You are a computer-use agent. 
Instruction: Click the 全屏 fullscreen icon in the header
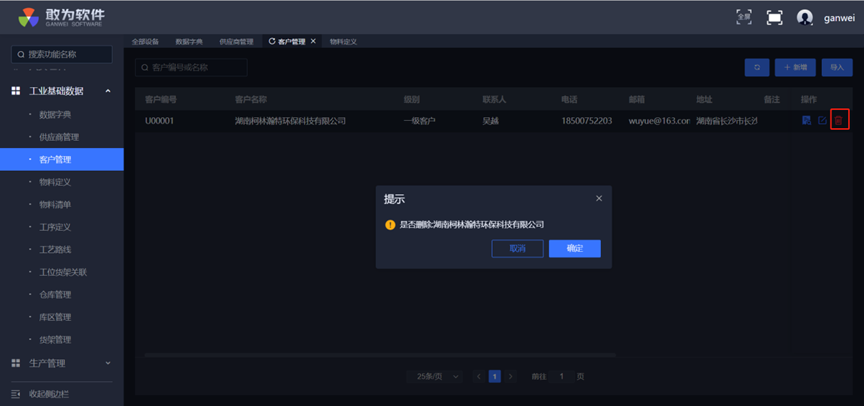point(743,17)
